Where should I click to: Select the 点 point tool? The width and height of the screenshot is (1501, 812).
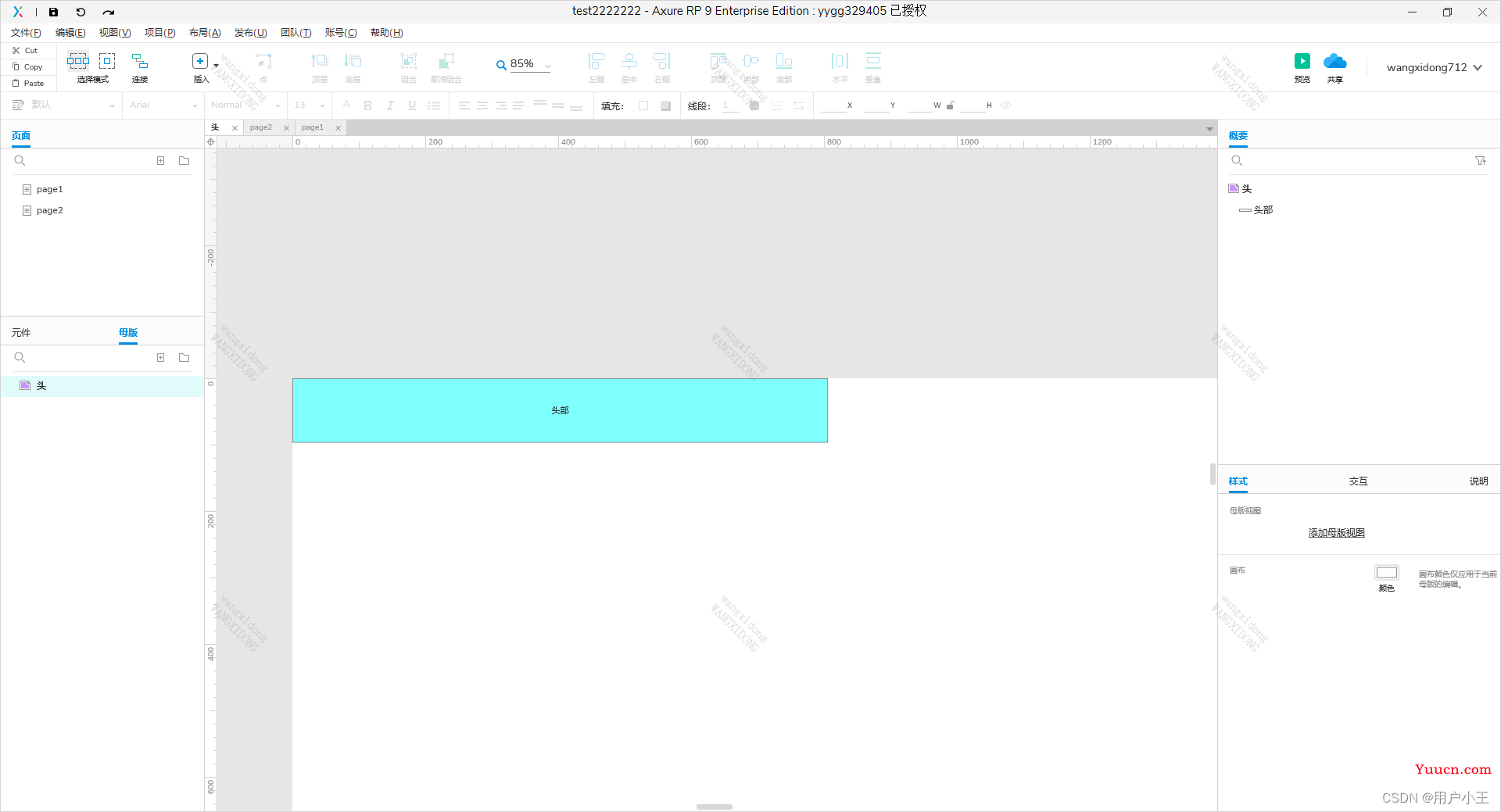click(x=263, y=67)
